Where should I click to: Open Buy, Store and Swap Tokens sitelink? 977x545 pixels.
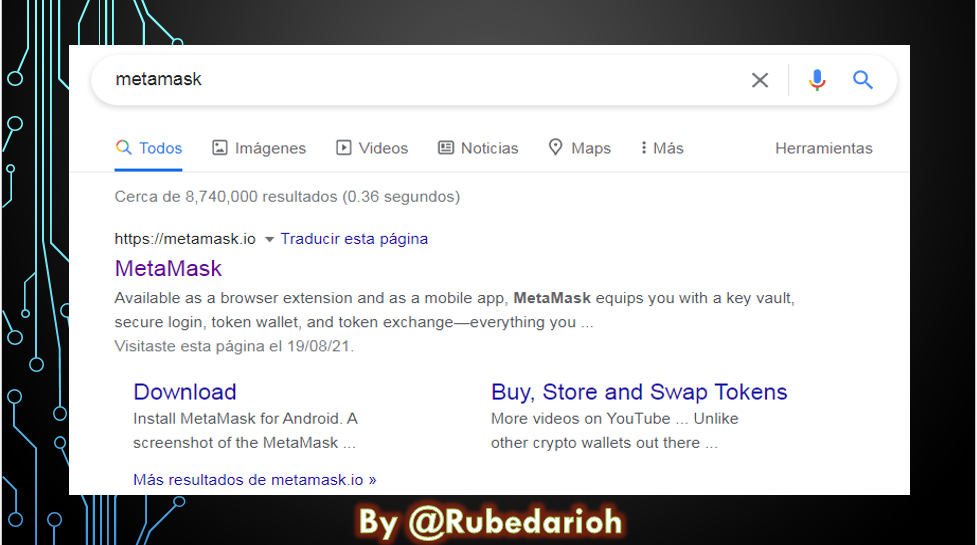point(639,392)
